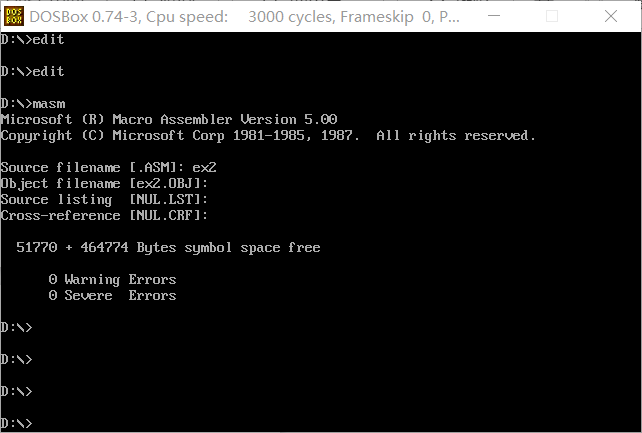Click the 'All rights reserved.' text
This screenshot has height=433, width=642.
click(455, 135)
